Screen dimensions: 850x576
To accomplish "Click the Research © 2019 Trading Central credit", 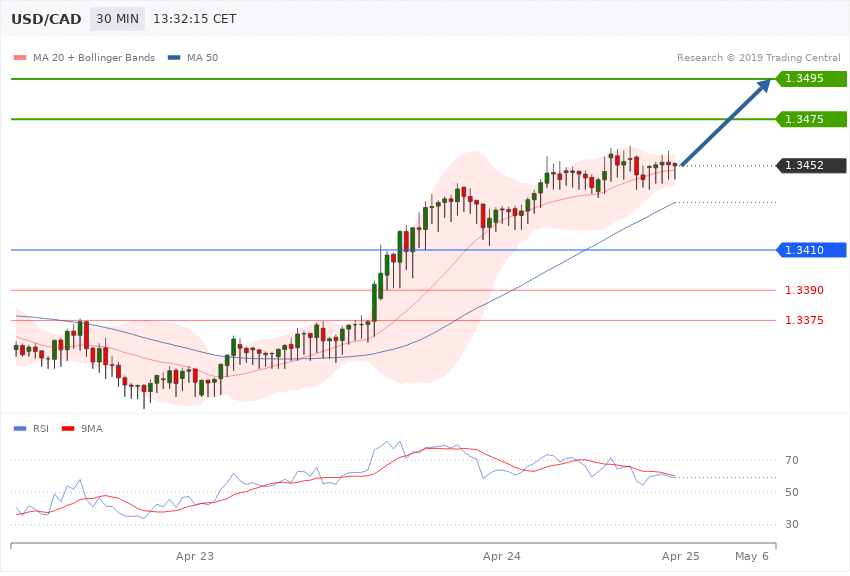I will [758, 57].
